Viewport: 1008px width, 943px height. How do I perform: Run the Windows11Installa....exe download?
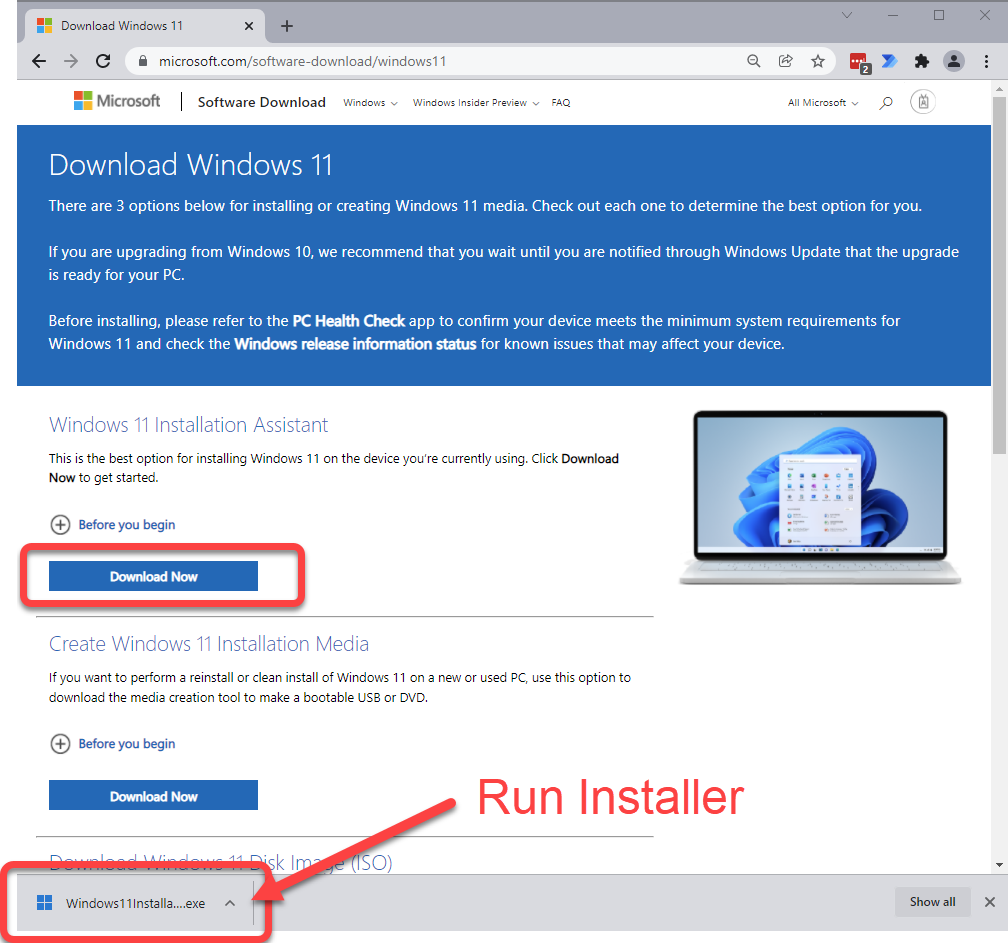pos(135,903)
